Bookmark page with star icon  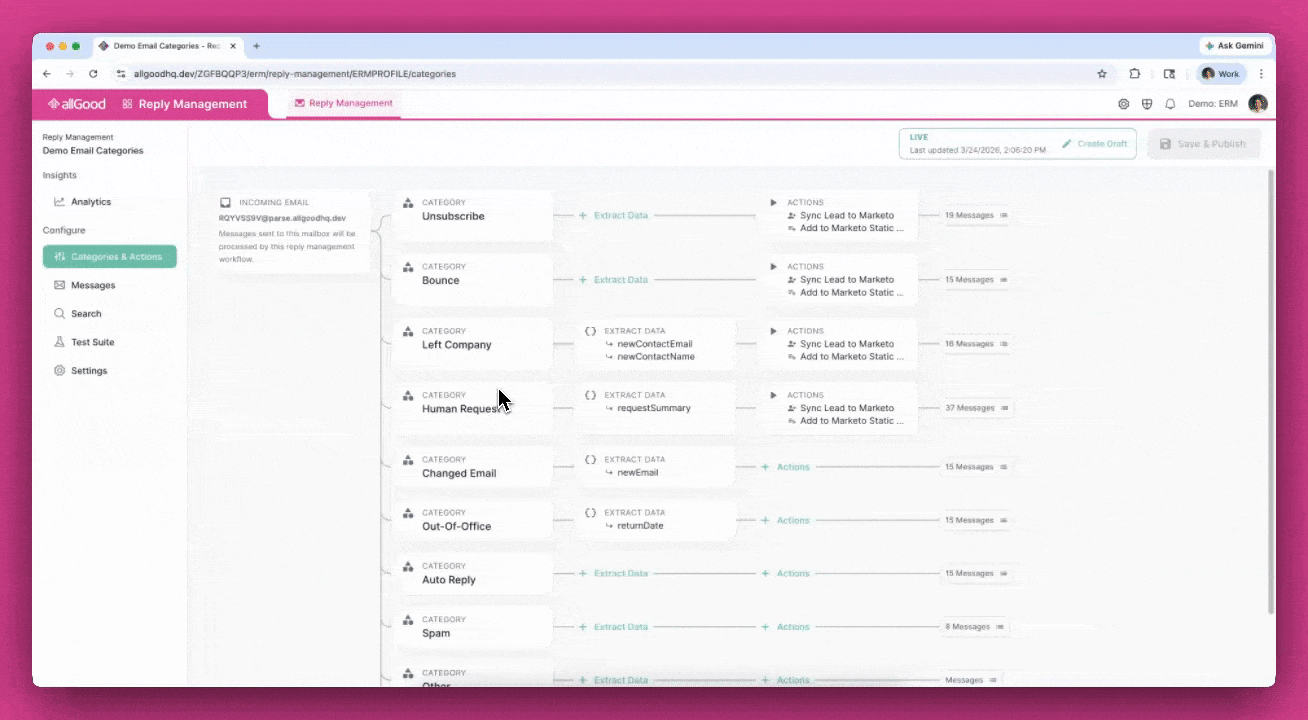pos(1102,74)
